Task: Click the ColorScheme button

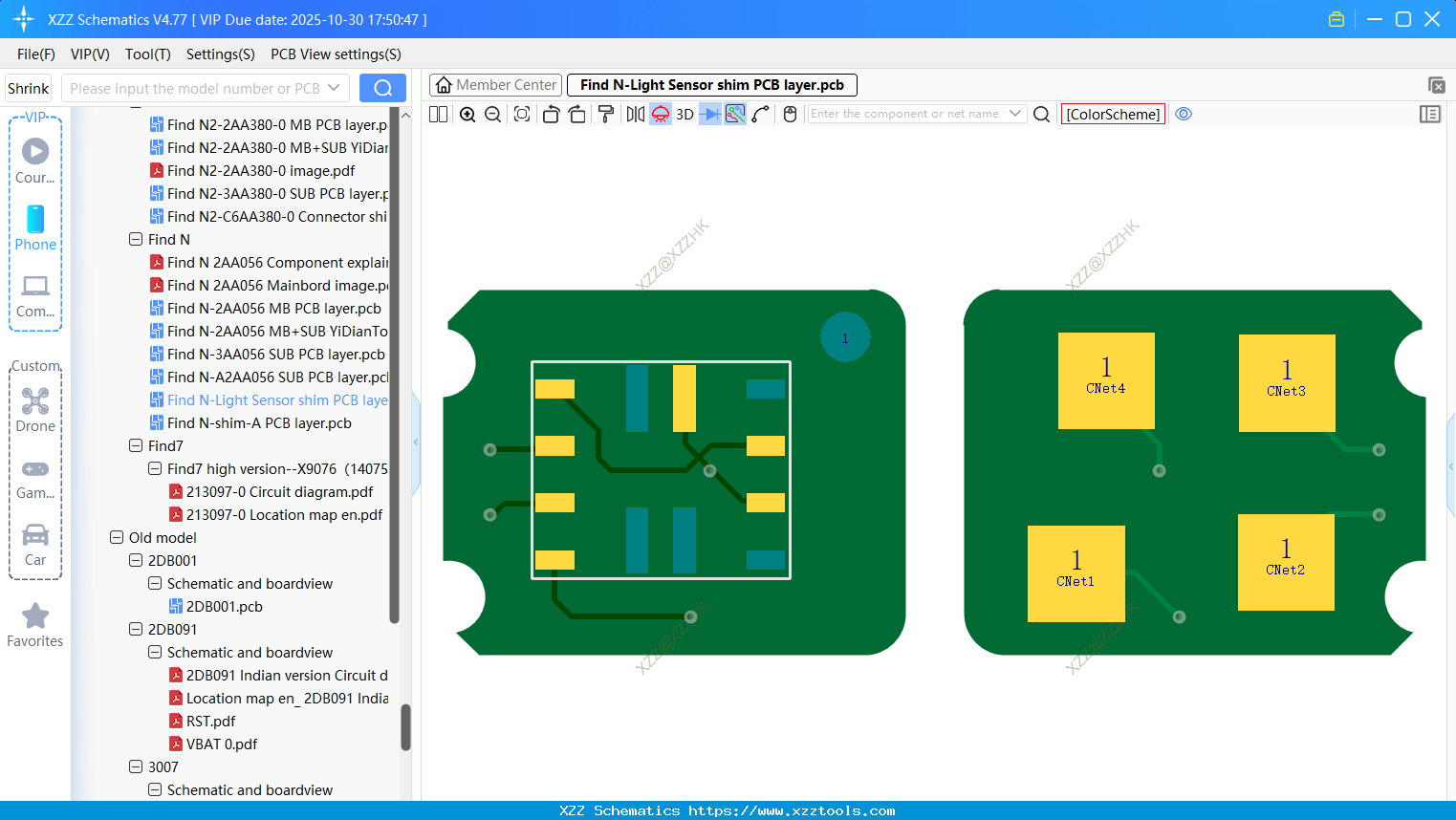Action: pyautogui.click(x=1113, y=114)
